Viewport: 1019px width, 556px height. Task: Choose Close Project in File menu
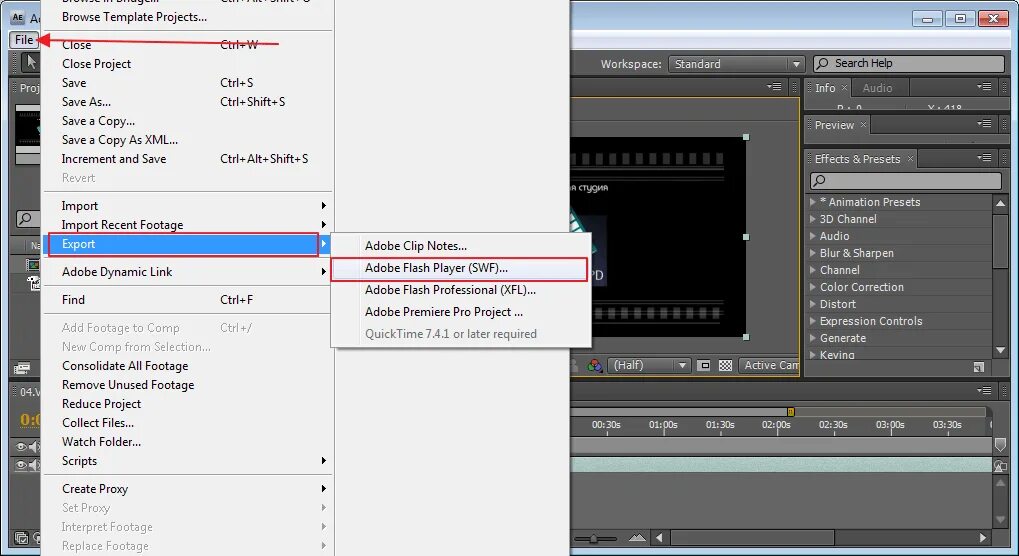(188, 64)
